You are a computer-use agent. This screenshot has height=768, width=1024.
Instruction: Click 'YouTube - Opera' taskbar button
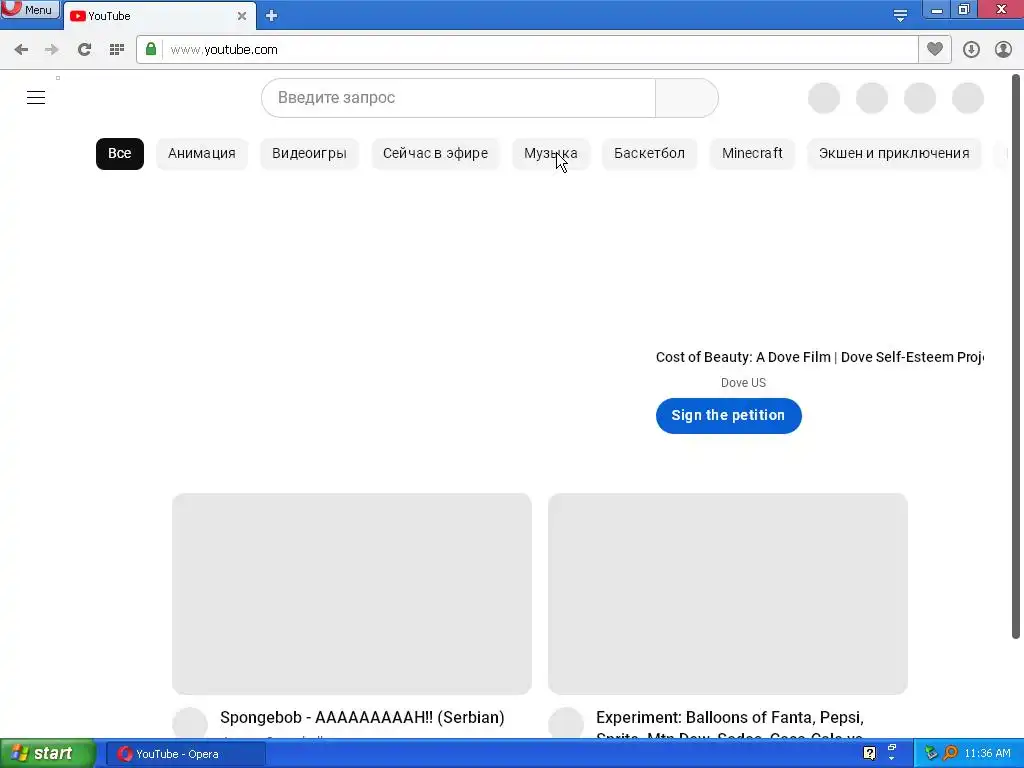[185, 754]
